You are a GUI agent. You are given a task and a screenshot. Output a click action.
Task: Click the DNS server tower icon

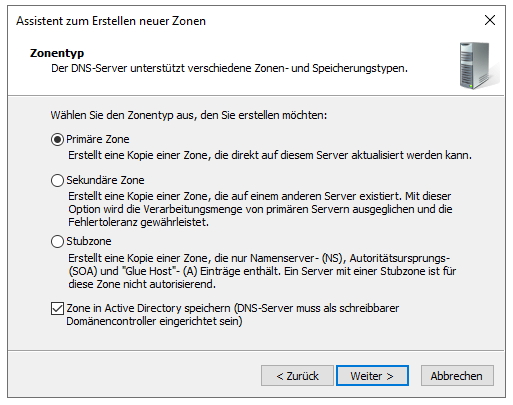(479, 65)
